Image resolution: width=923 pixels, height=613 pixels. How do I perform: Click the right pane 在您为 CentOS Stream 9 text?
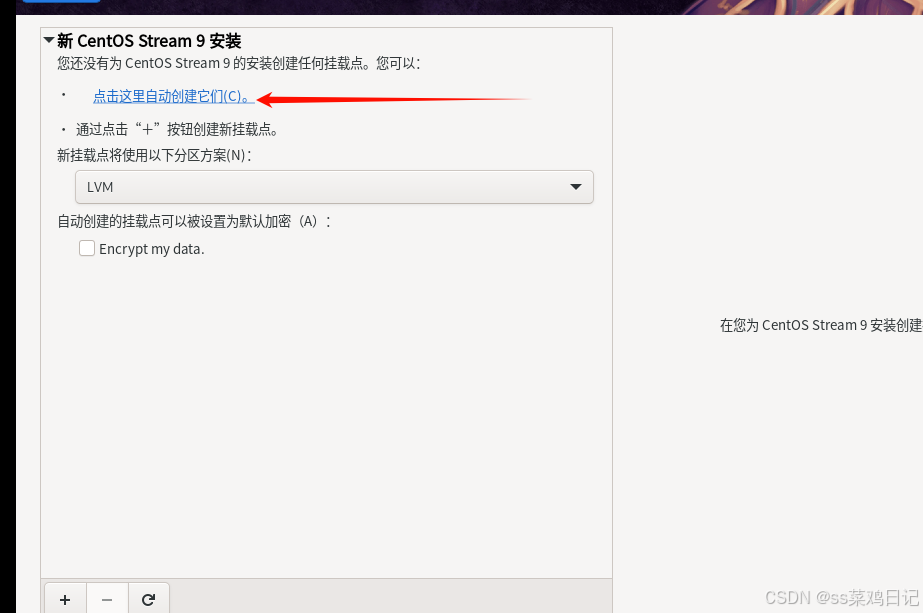tap(821, 325)
